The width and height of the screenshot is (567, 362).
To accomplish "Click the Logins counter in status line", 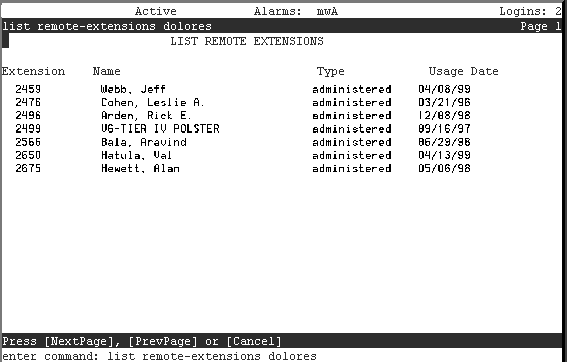I will point(530,11).
